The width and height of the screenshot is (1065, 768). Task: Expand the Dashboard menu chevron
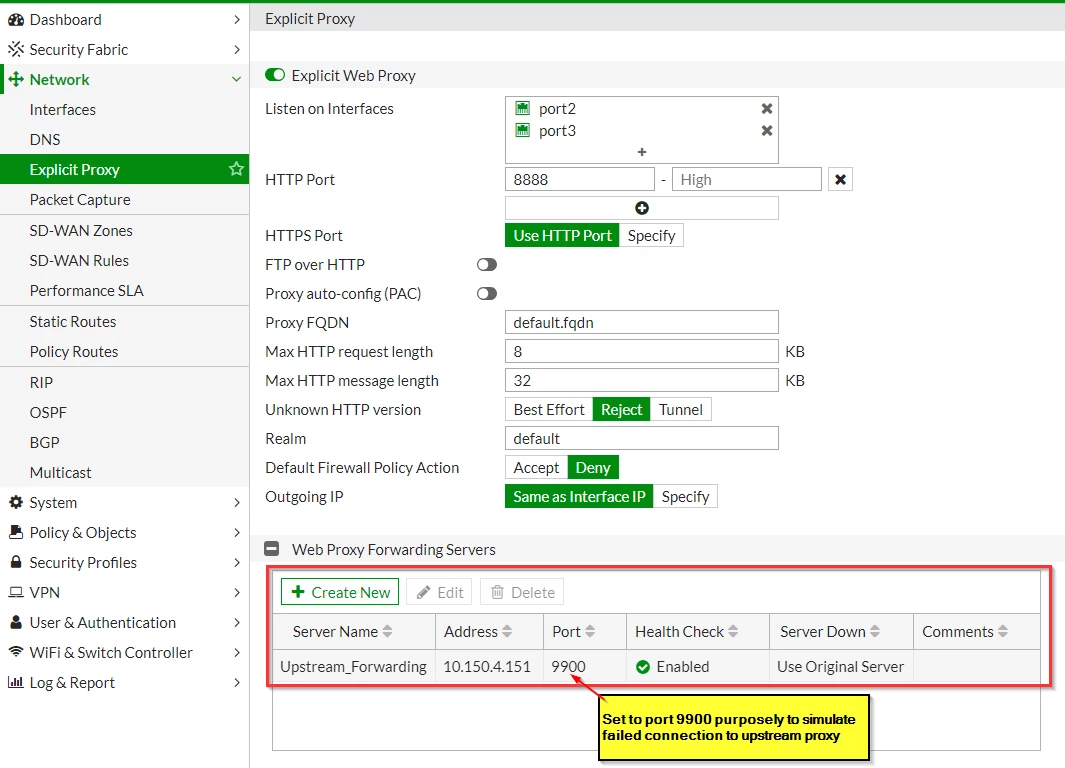[236, 20]
